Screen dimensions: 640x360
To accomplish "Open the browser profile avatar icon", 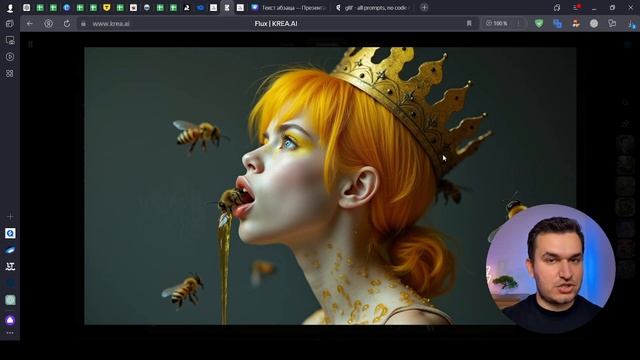I will (10, 8).
